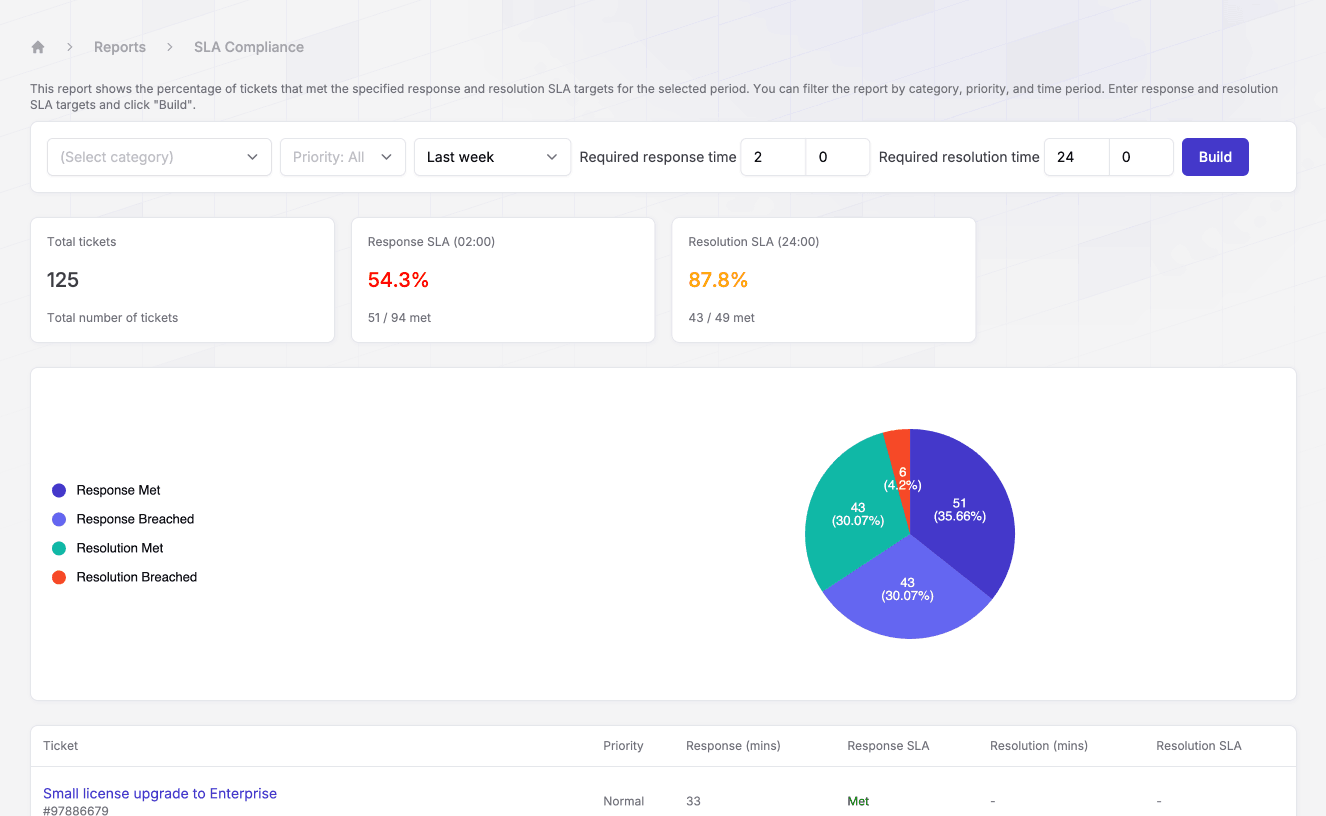Open ticket Small license upgrade to Enterprise
Image resolution: width=1326 pixels, height=816 pixels.
[160, 793]
